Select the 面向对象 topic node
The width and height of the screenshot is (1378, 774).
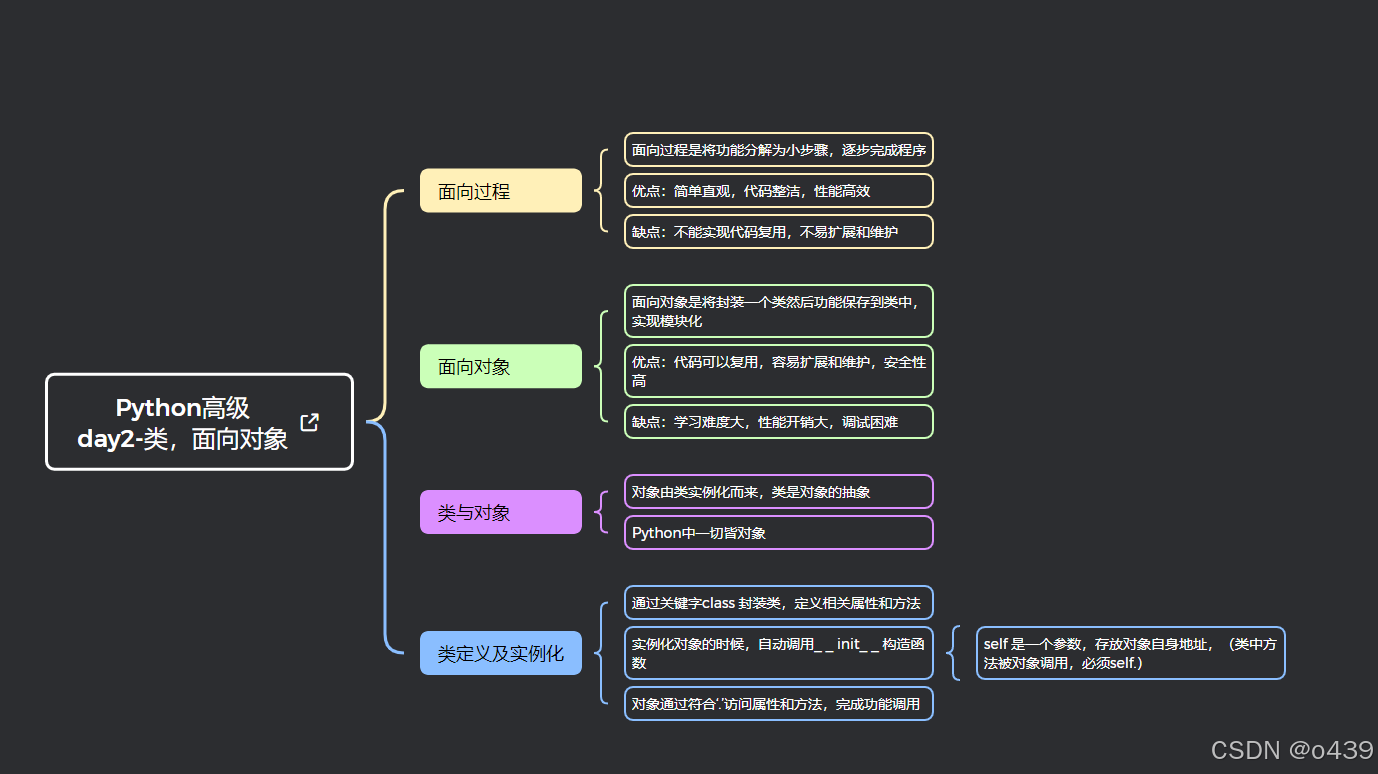click(500, 366)
